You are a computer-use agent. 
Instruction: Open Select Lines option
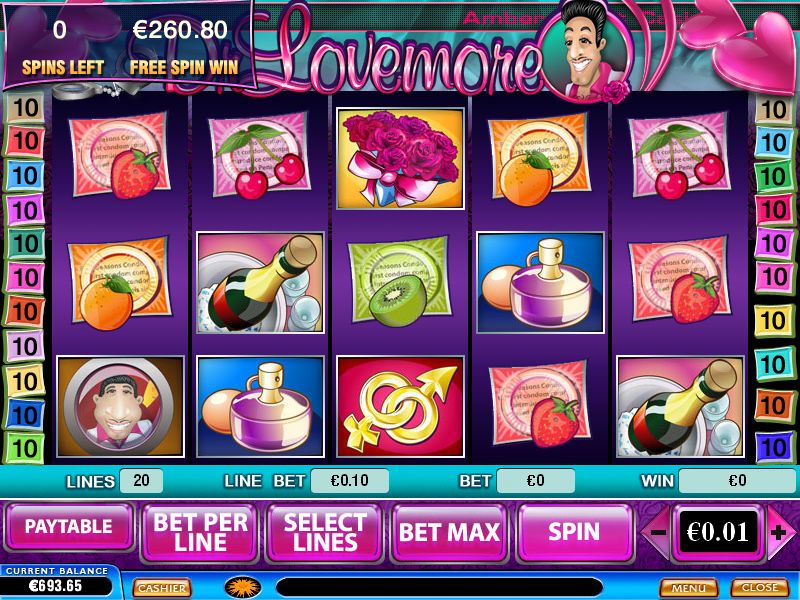point(325,532)
